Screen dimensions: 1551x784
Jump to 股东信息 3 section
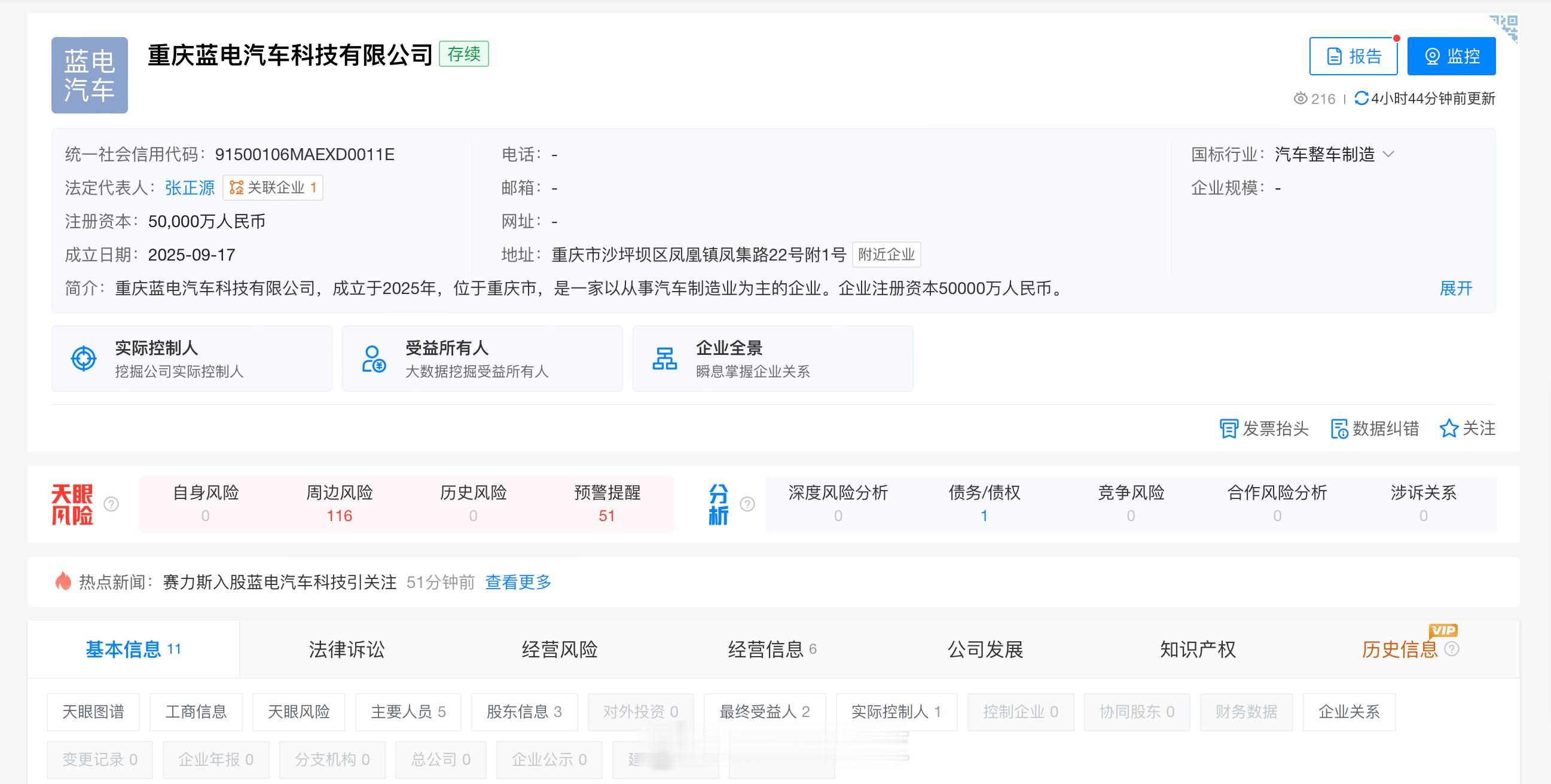pos(524,712)
